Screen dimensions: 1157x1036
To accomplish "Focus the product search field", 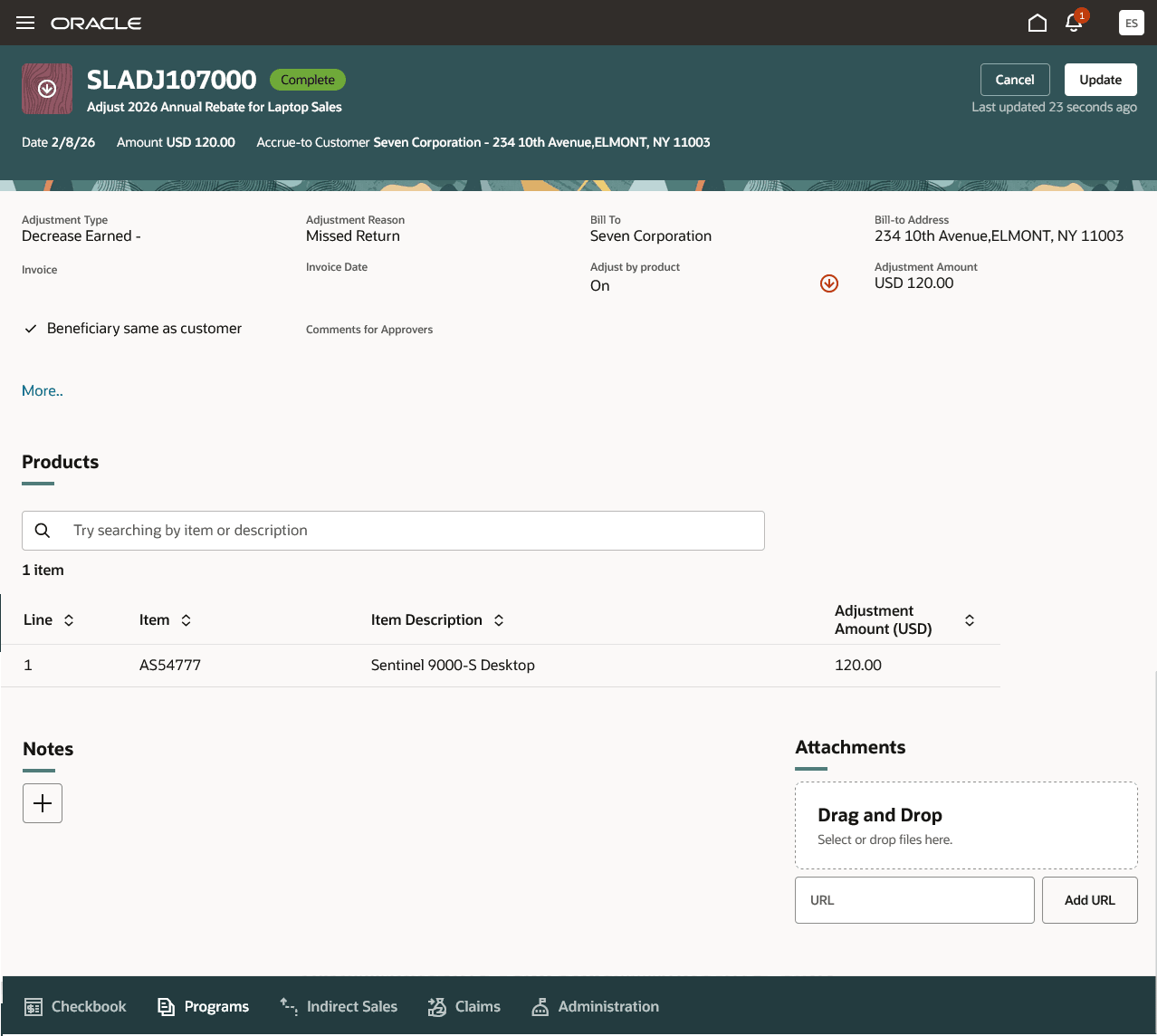I will tap(393, 531).
